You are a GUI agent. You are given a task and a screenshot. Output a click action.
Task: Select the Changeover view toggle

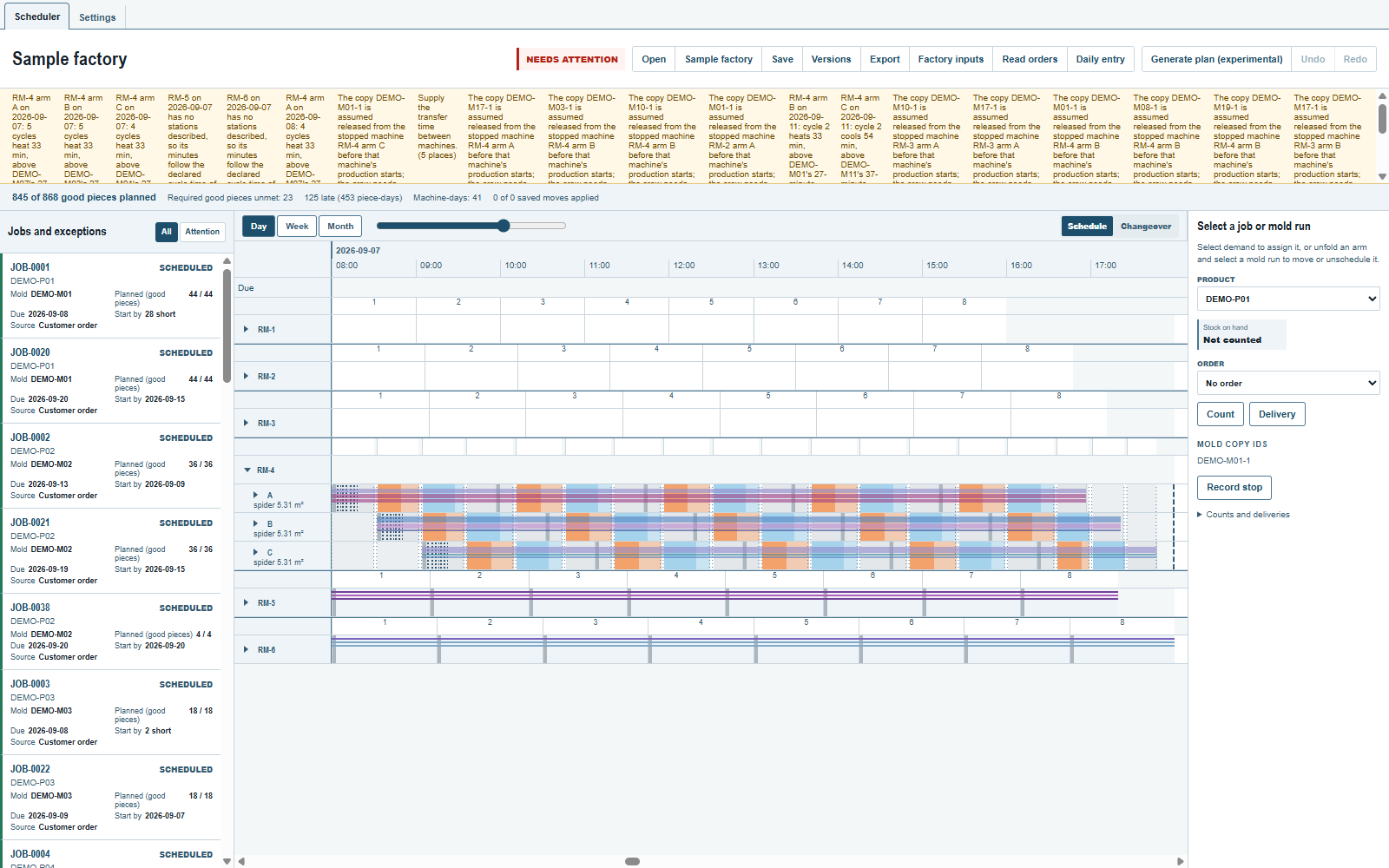click(1146, 227)
